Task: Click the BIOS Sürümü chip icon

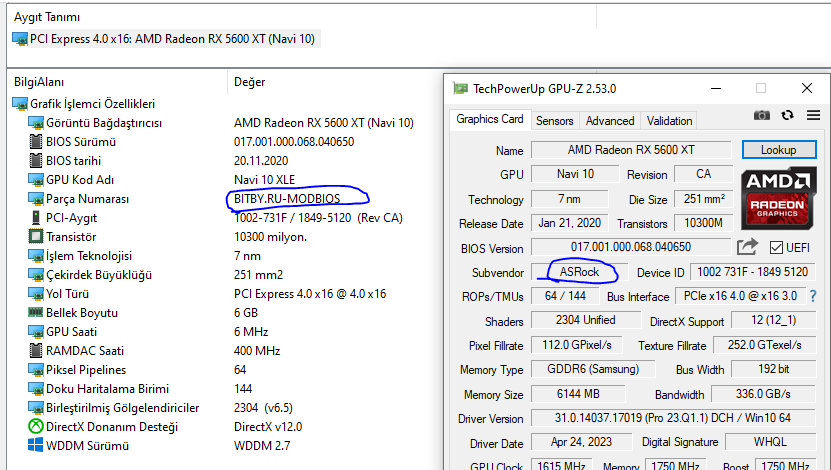Action: point(36,142)
